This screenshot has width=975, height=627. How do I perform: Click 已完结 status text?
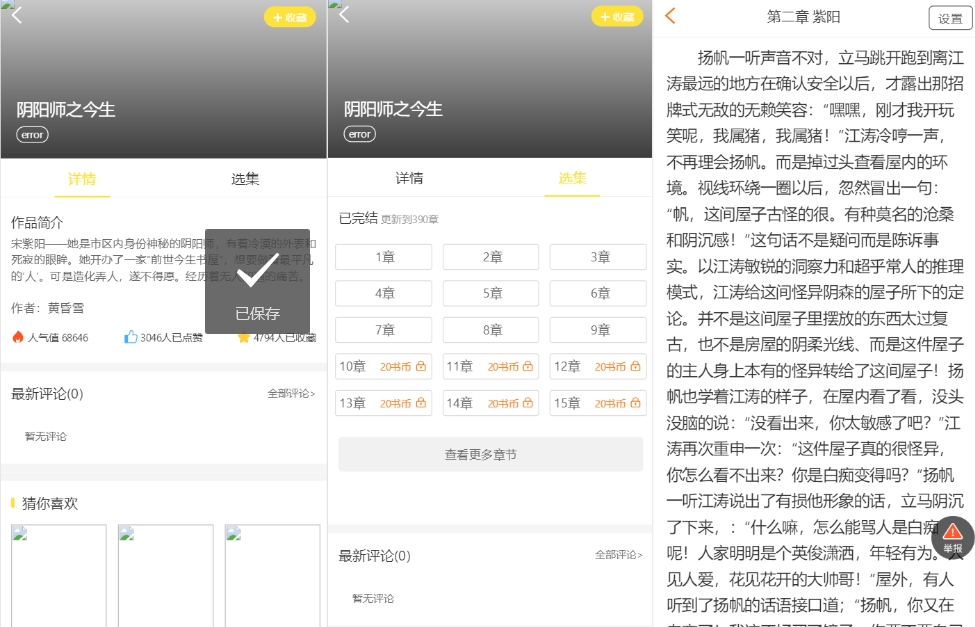coord(358,218)
